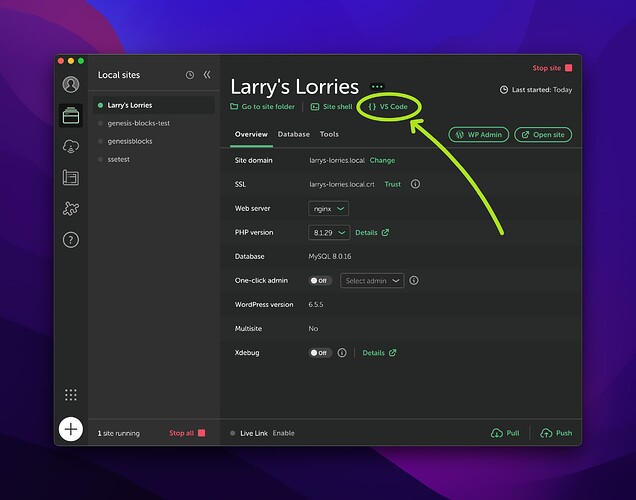The width and height of the screenshot is (636, 500).
Task: Open Xdebug Details link
Action: tap(379, 353)
